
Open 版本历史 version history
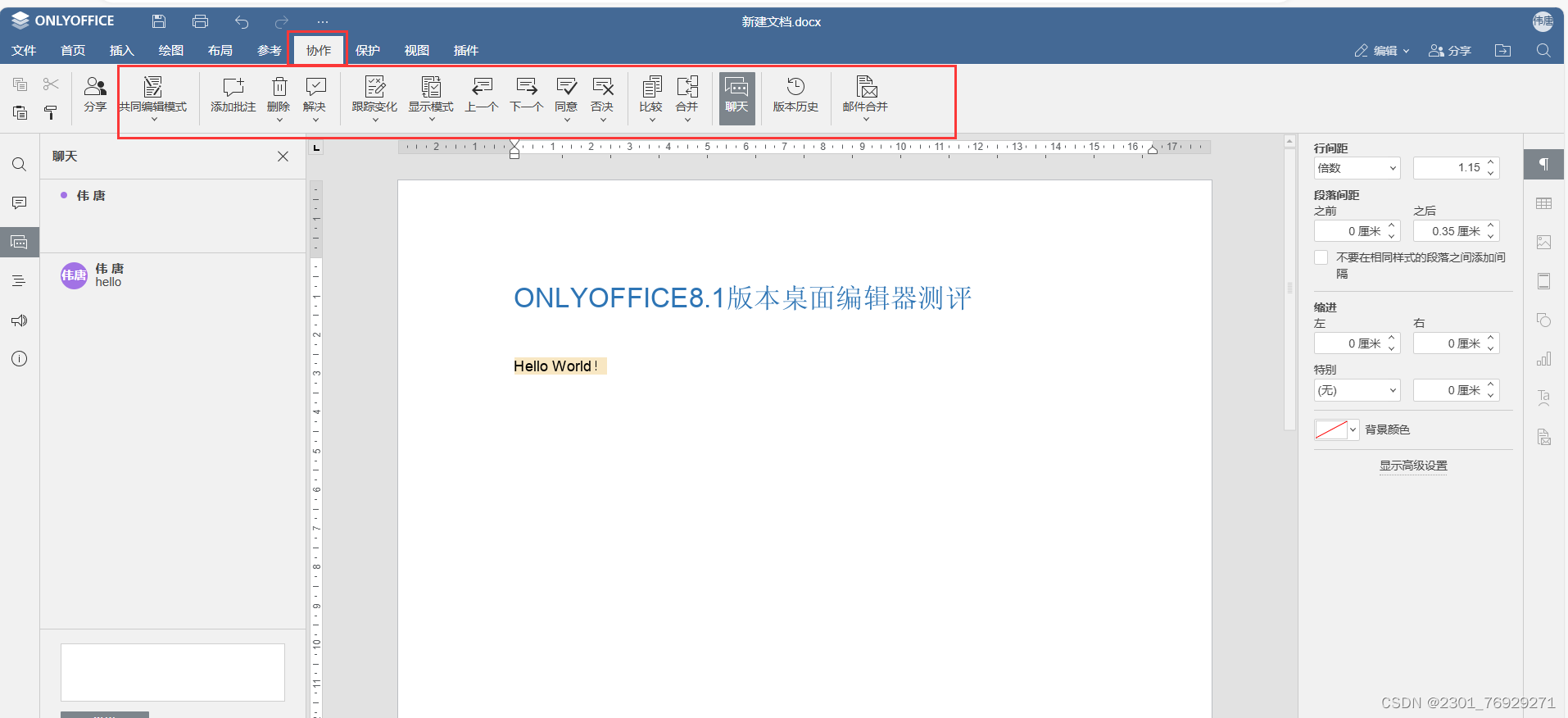click(x=795, y=95)
